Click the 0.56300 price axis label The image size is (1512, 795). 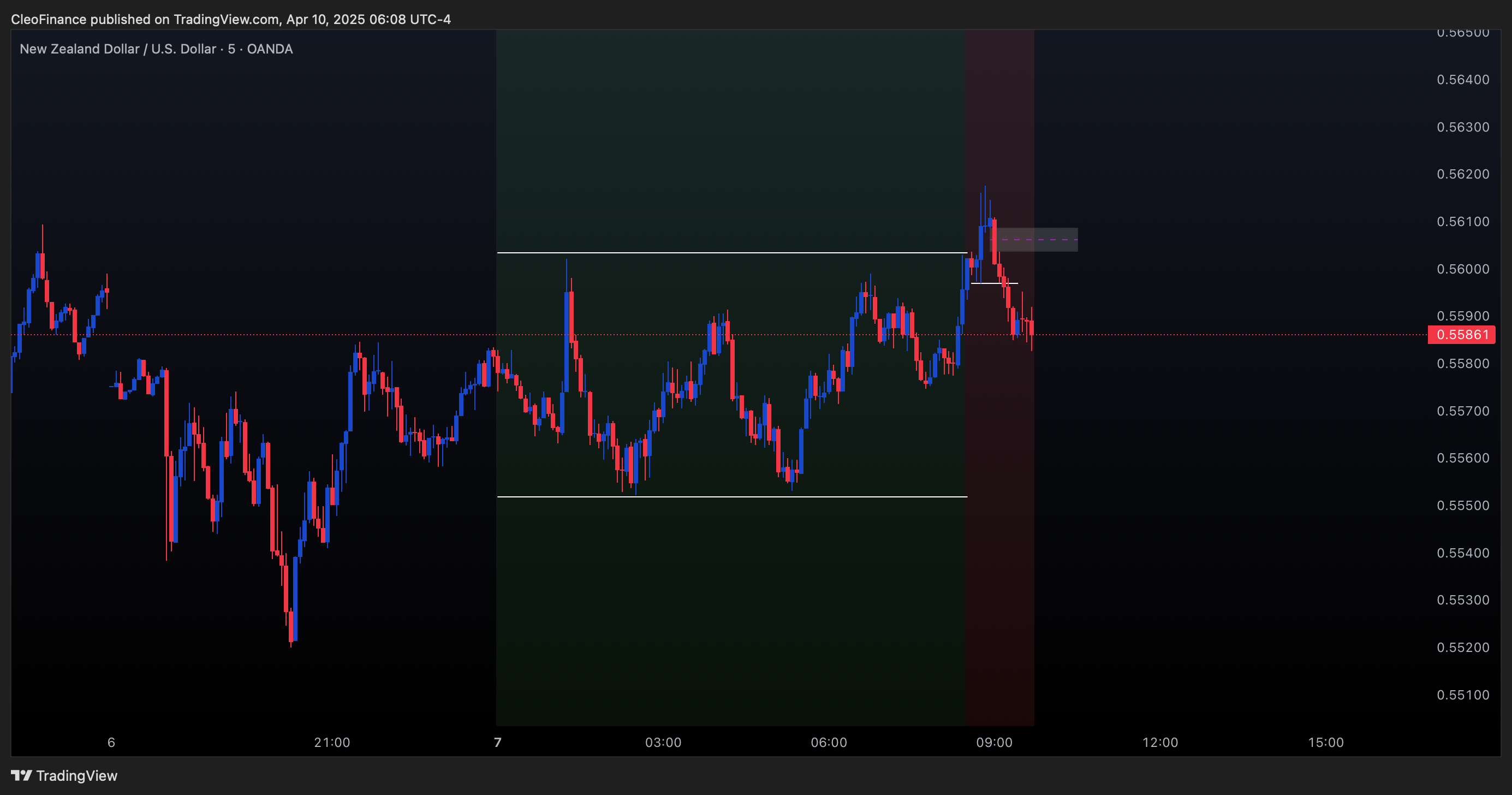[x=1463, y=127]
